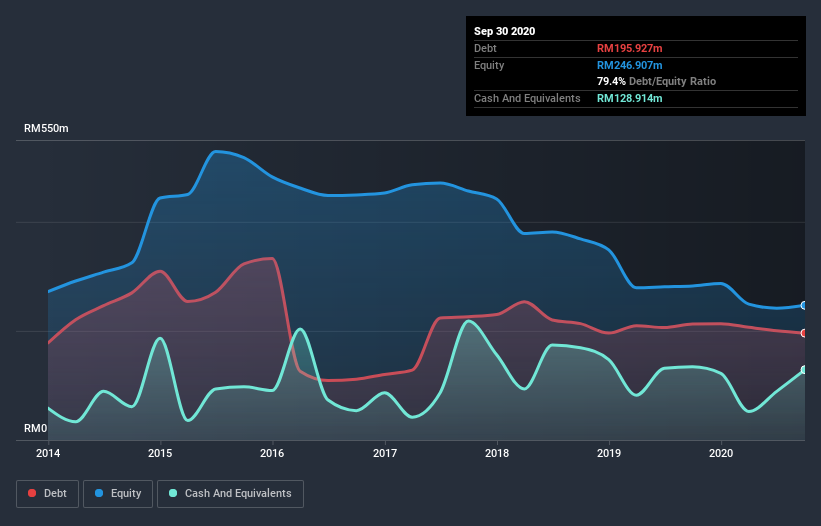Click the red Debt legend dot
The height and width of the screenshot is (526, 821).
click(x=32, y=493)
